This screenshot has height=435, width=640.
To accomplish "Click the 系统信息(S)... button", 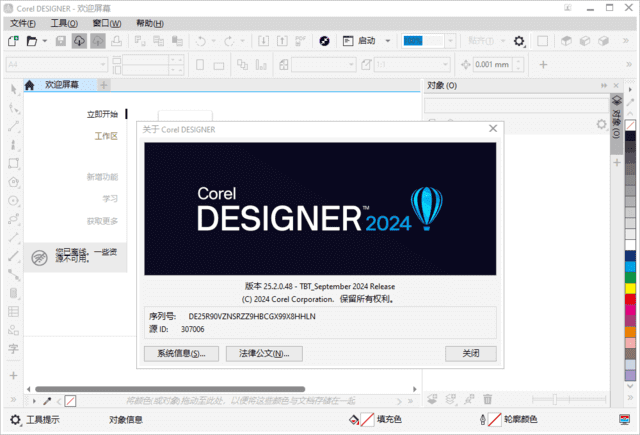I will tap(181, 353).
